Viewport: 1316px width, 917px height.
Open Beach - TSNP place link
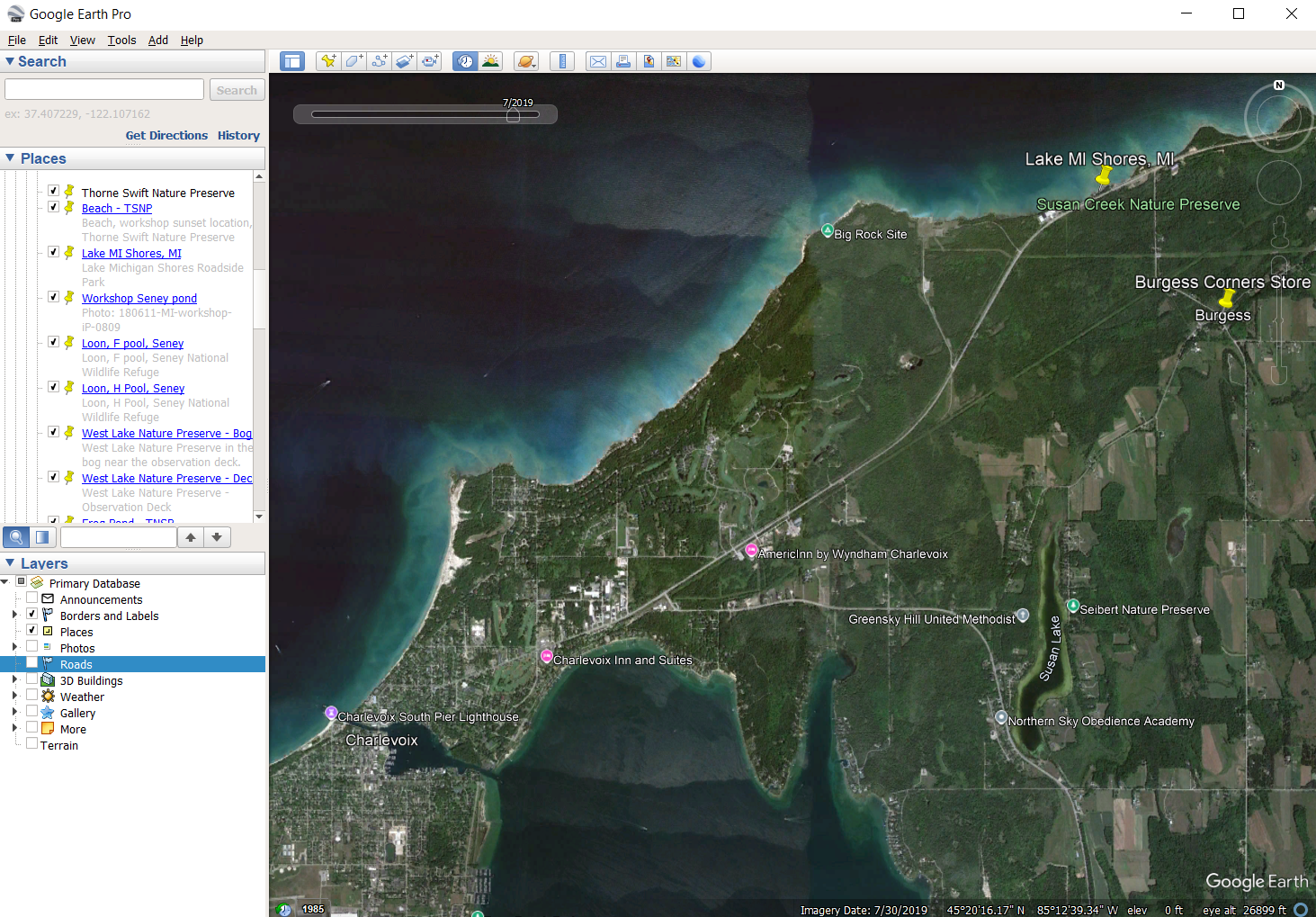117,209
